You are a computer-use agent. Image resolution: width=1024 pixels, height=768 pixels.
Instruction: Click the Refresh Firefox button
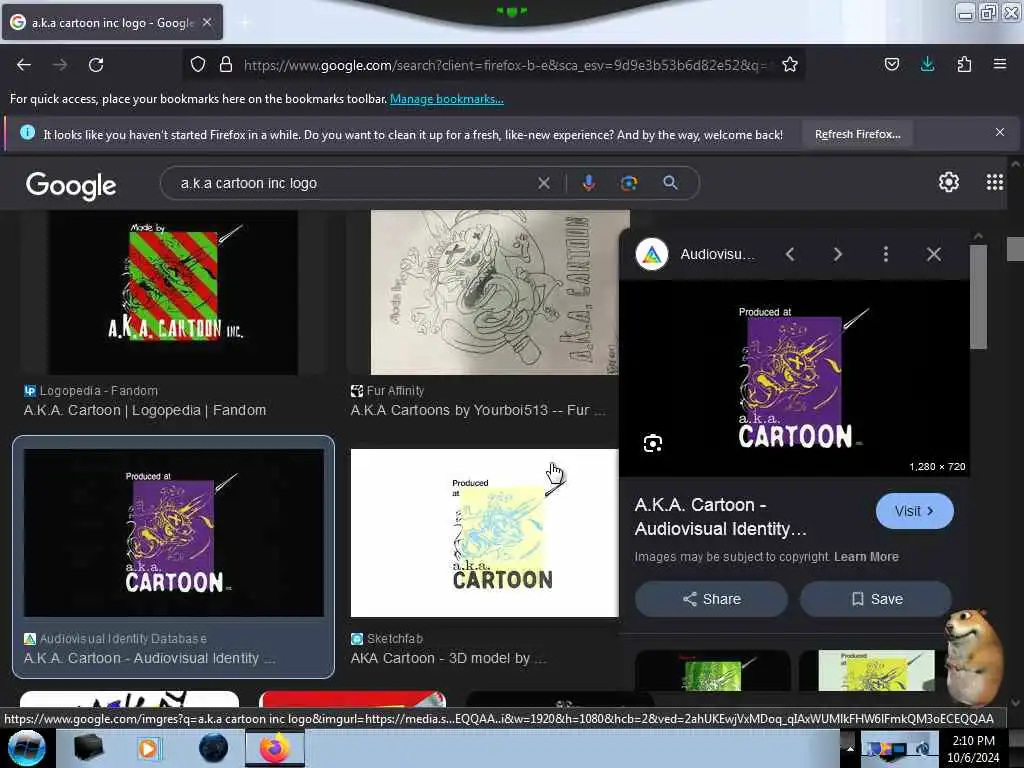click(x=857, y=135)
